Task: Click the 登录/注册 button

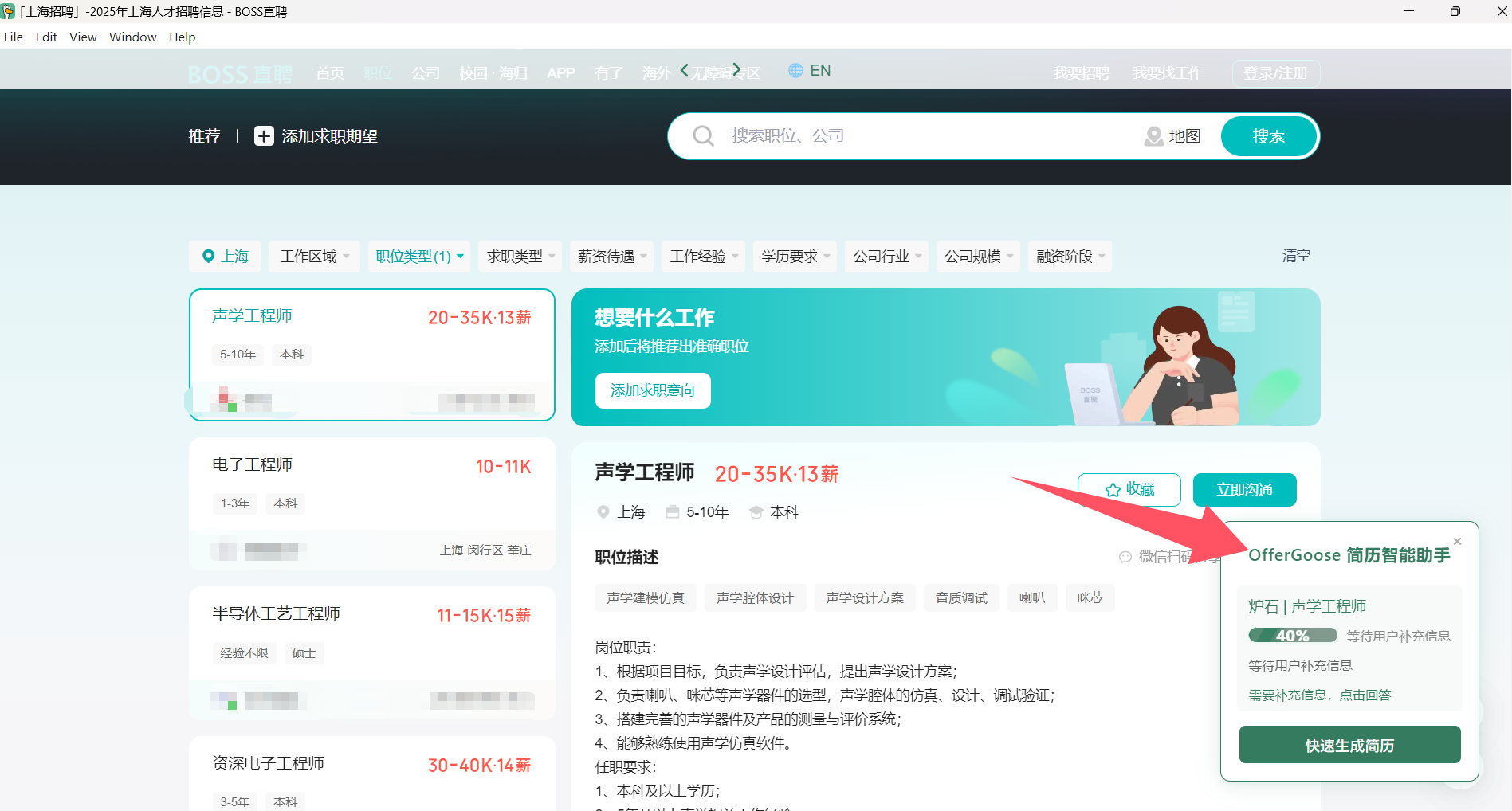Action: click(x=1276, y=73)
